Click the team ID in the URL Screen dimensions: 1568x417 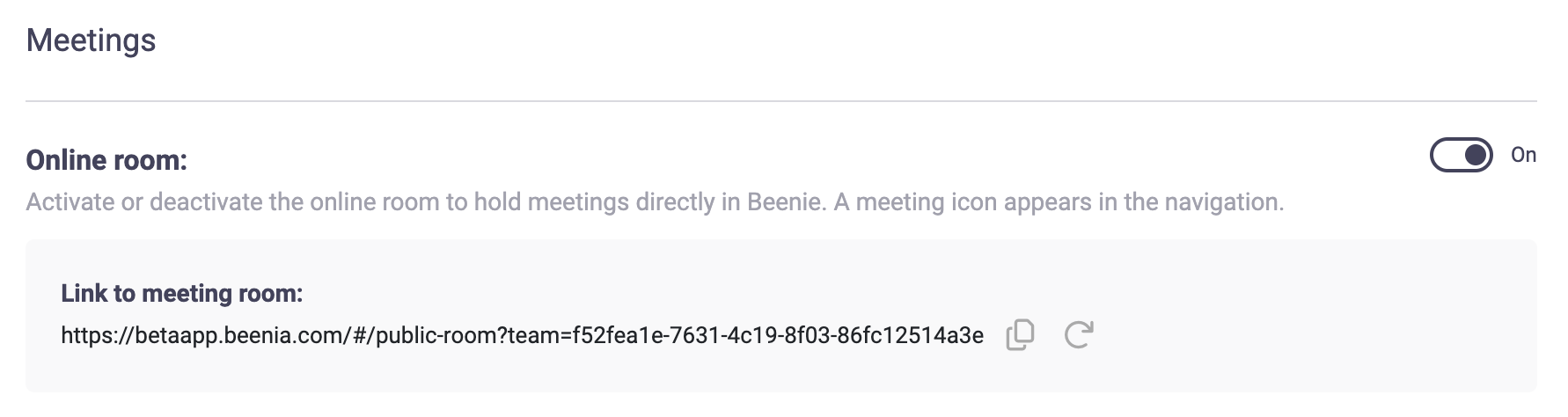pyautogui.click(x=778, y=336)
